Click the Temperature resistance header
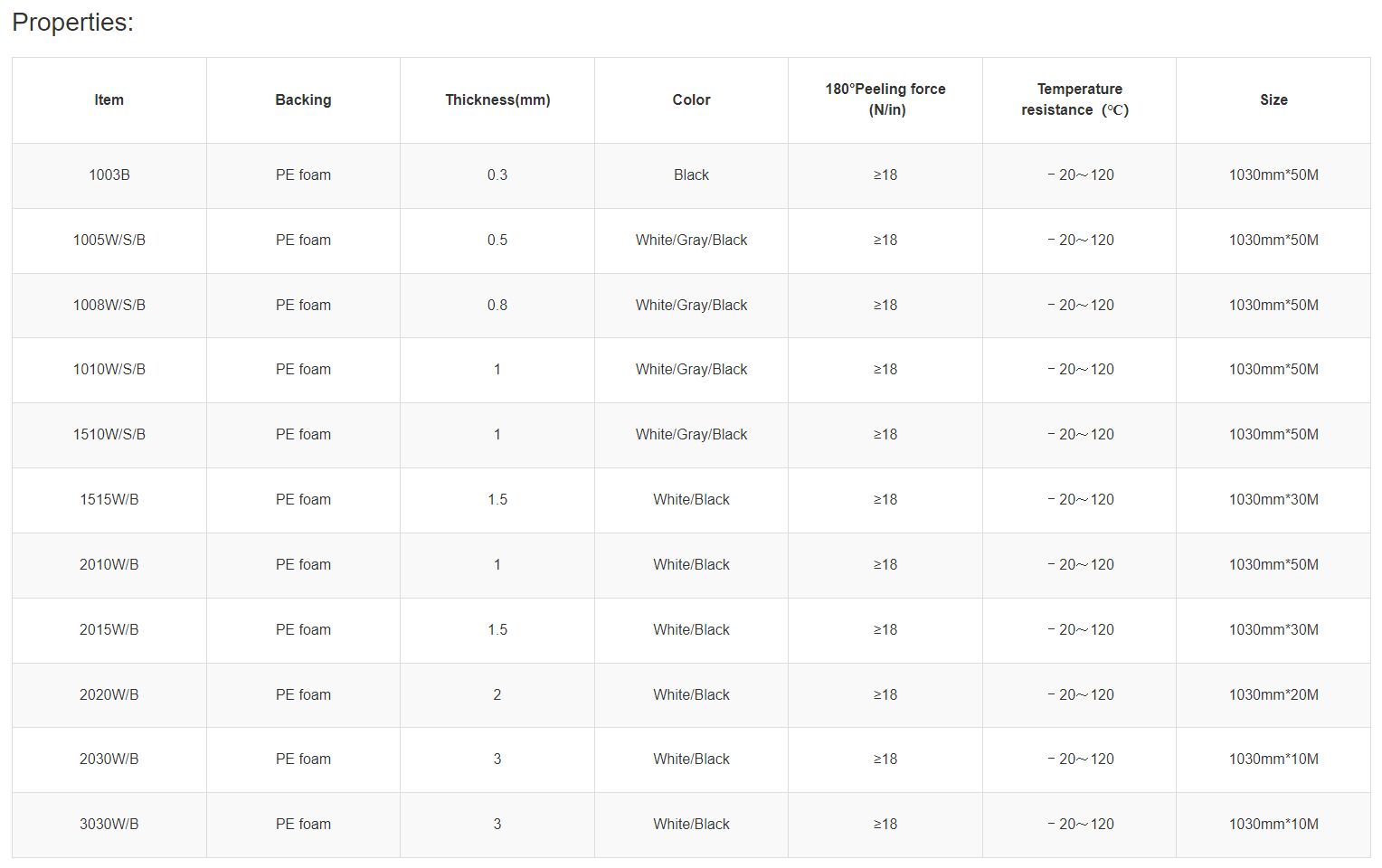The height and width of the screenshot is (868, 1382). point(1079,99)
